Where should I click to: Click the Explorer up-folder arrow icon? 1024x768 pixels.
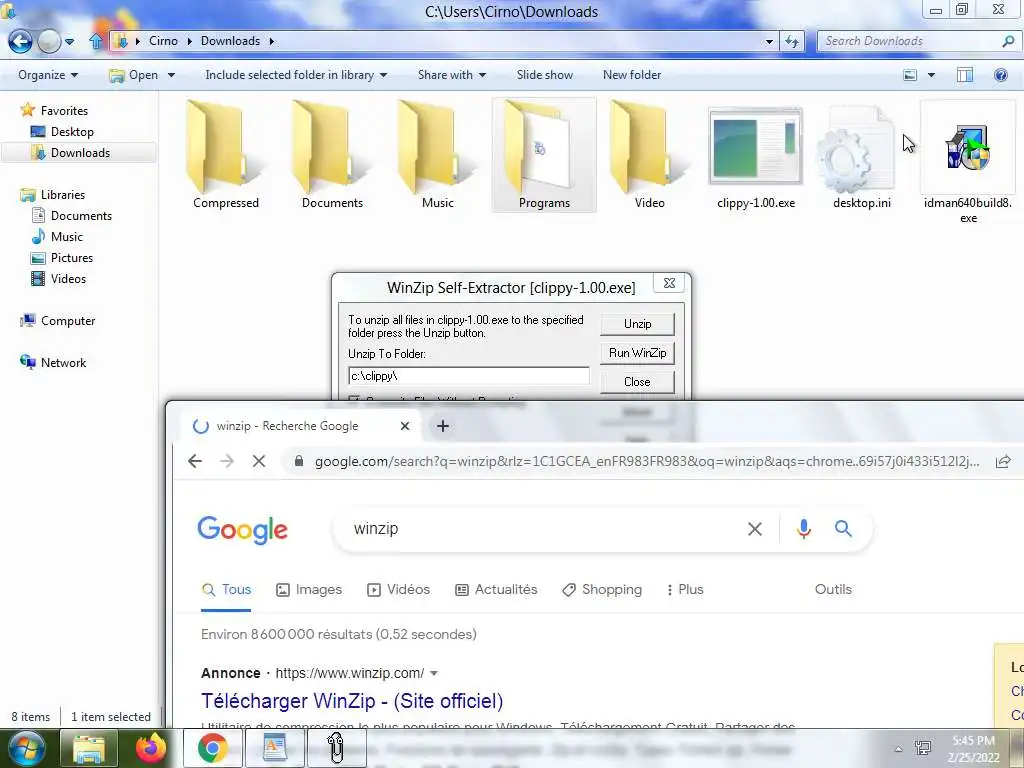tap(95, 41)
